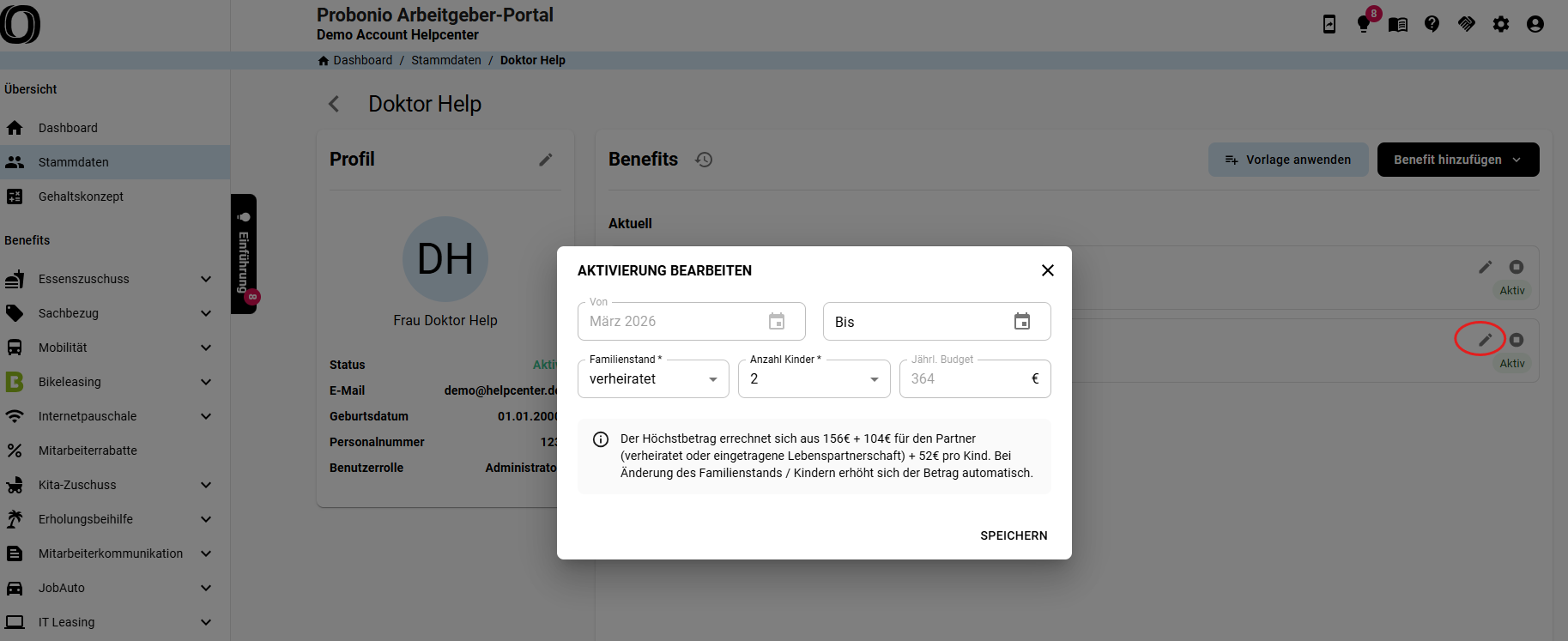This screenshot has width=1568, height=641.
Task: Edit the first active benefit entry
Action: tap(1486, 267)
